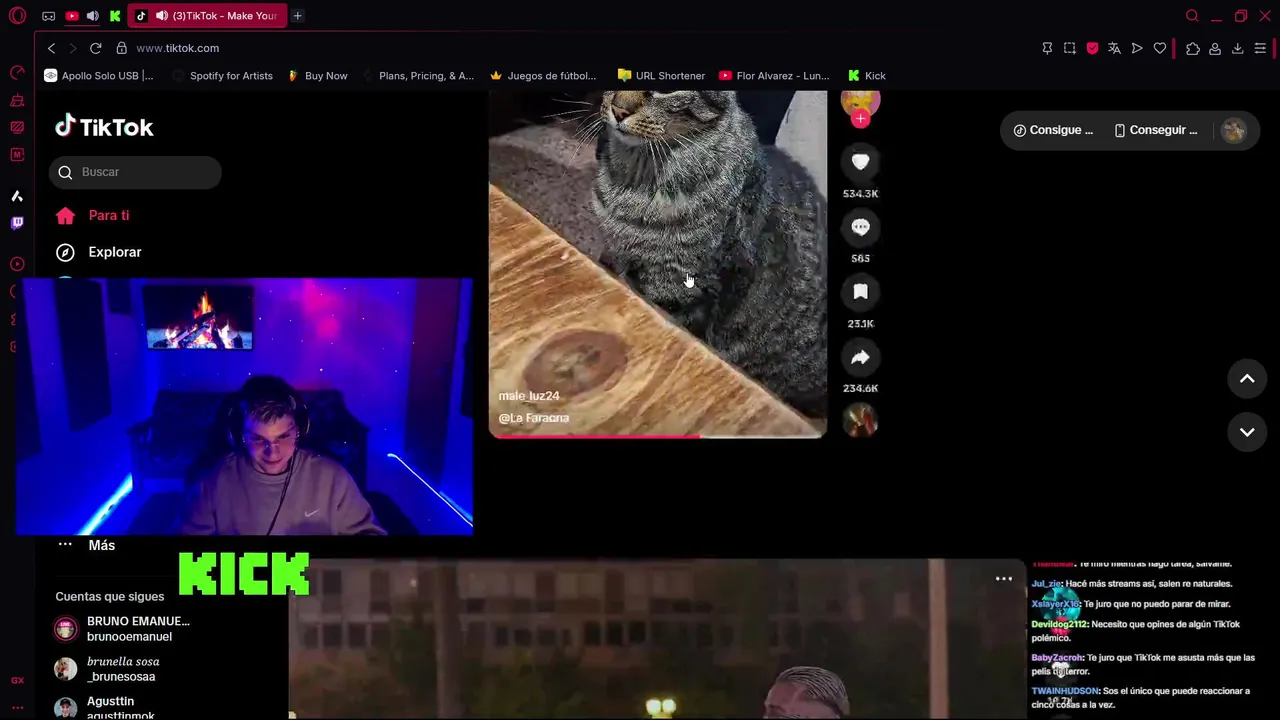
Task: Expand the URL Shortener bookmark folder
Action: tap(662, 76)
